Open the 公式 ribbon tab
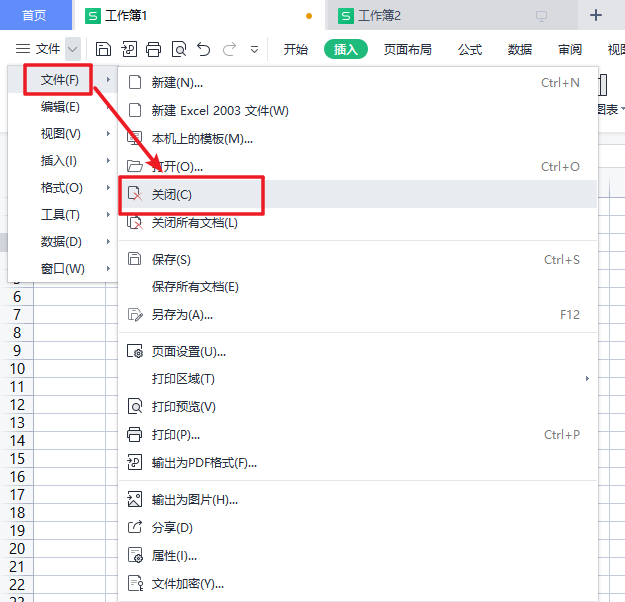The width and height of the screenshot is (625, 602). [x=470, y=49]
